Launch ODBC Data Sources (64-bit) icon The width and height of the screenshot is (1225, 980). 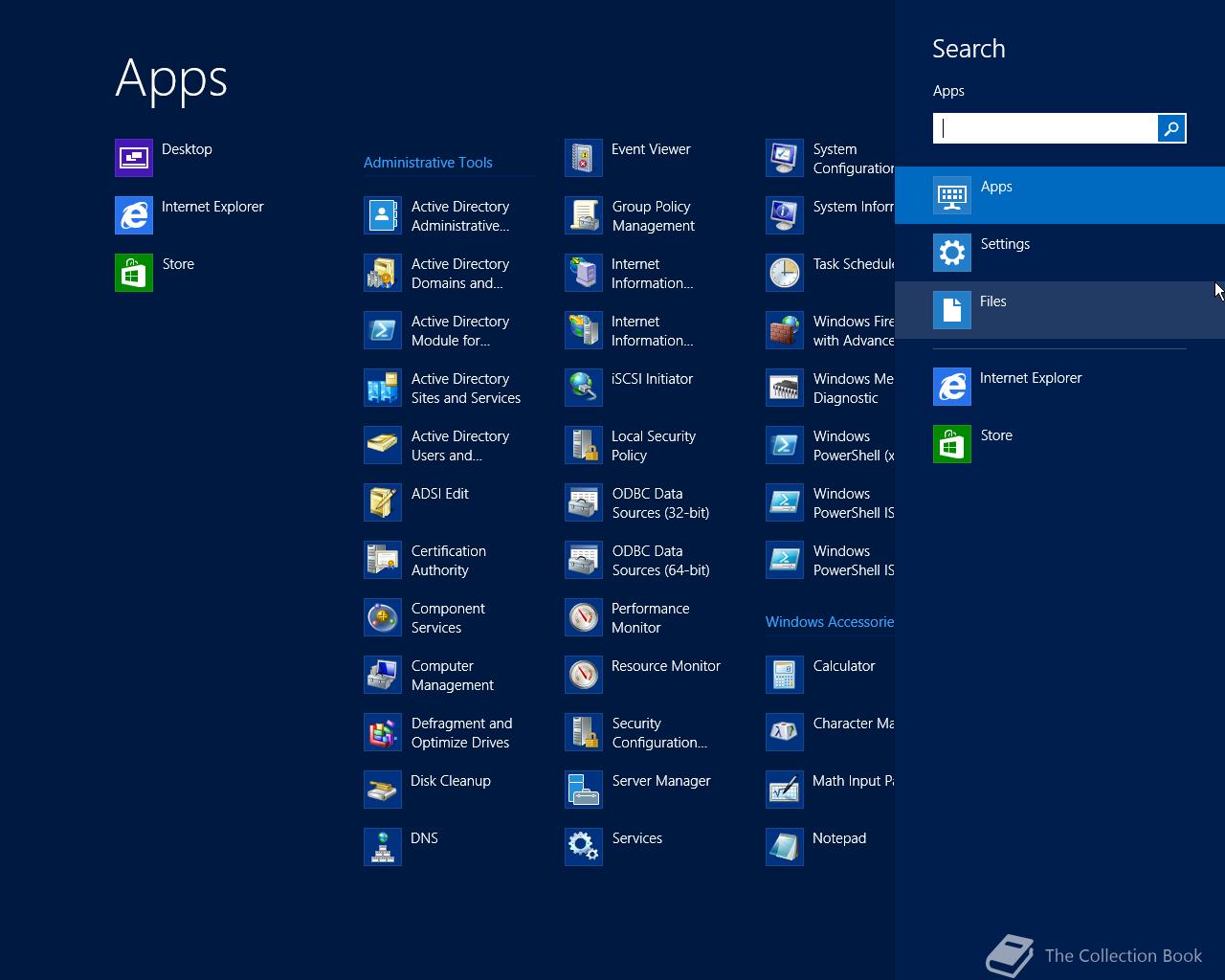point(584,560)
